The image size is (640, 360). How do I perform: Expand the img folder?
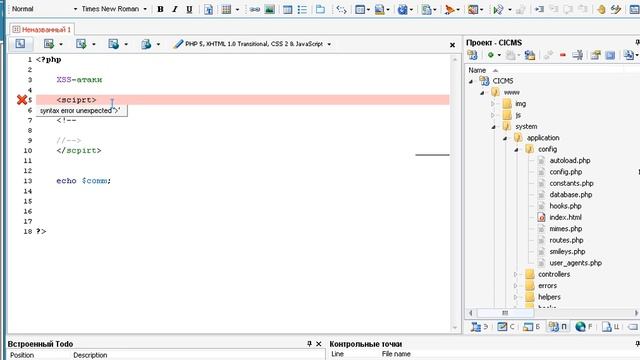pos(493,104)
